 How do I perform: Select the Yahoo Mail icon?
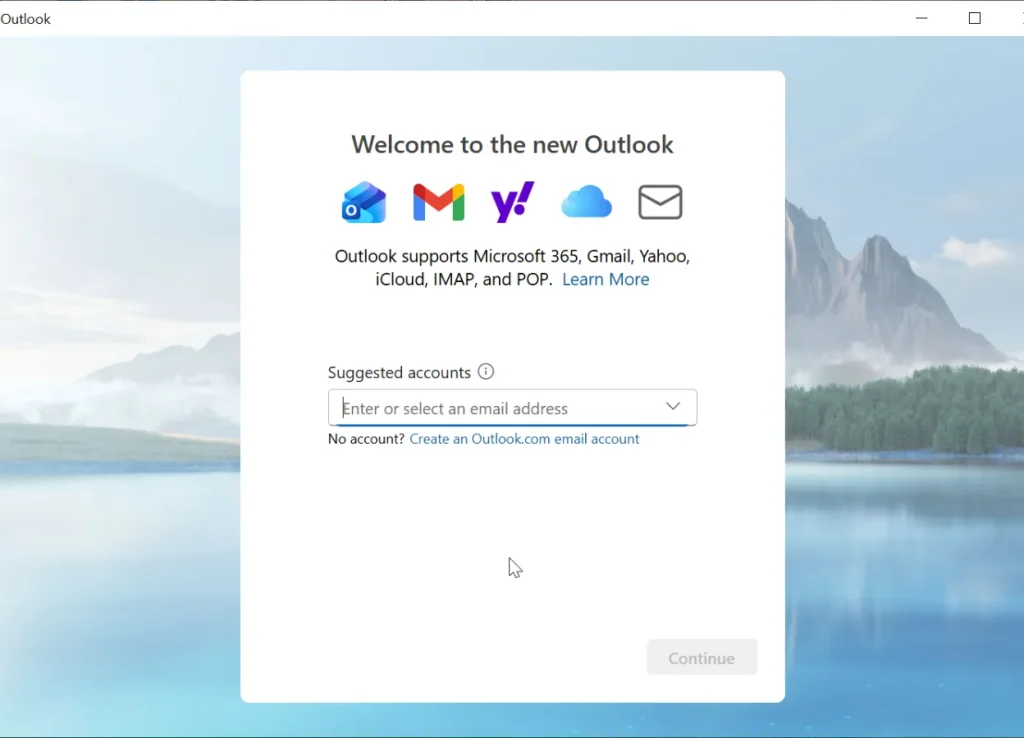[x=512, y=202]
